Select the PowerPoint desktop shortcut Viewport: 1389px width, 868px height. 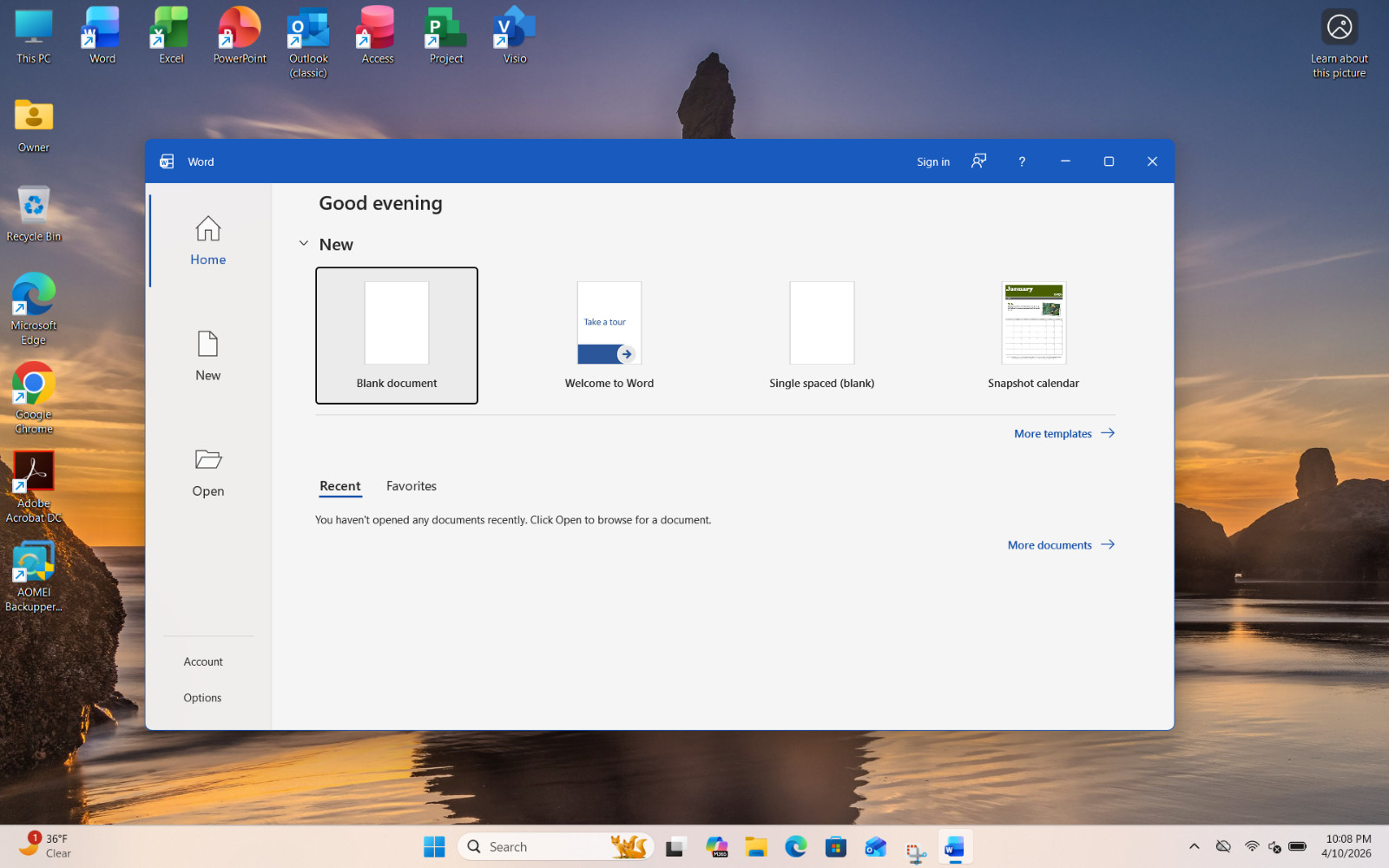240,36
